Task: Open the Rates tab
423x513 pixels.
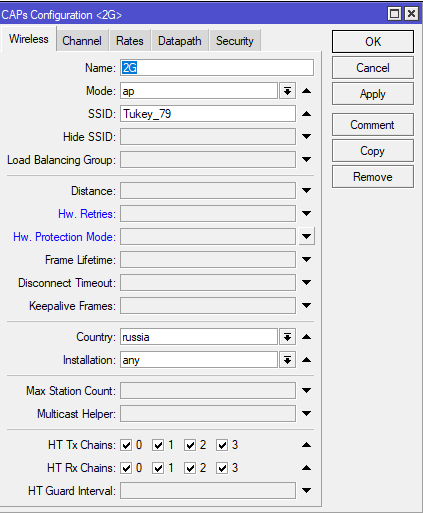Action: coord(130,41)
